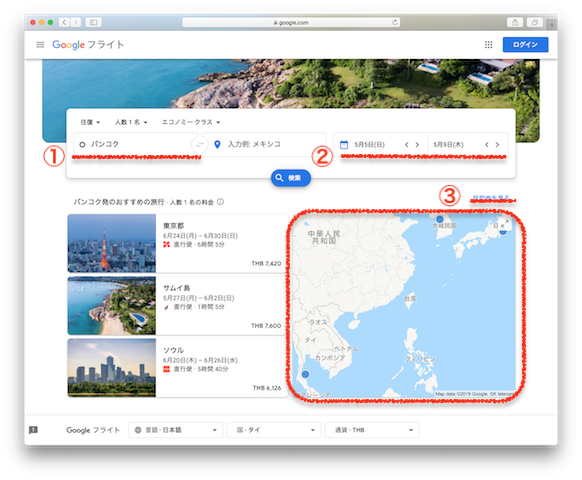Click the 目的地を見る link

click(491, 197)
